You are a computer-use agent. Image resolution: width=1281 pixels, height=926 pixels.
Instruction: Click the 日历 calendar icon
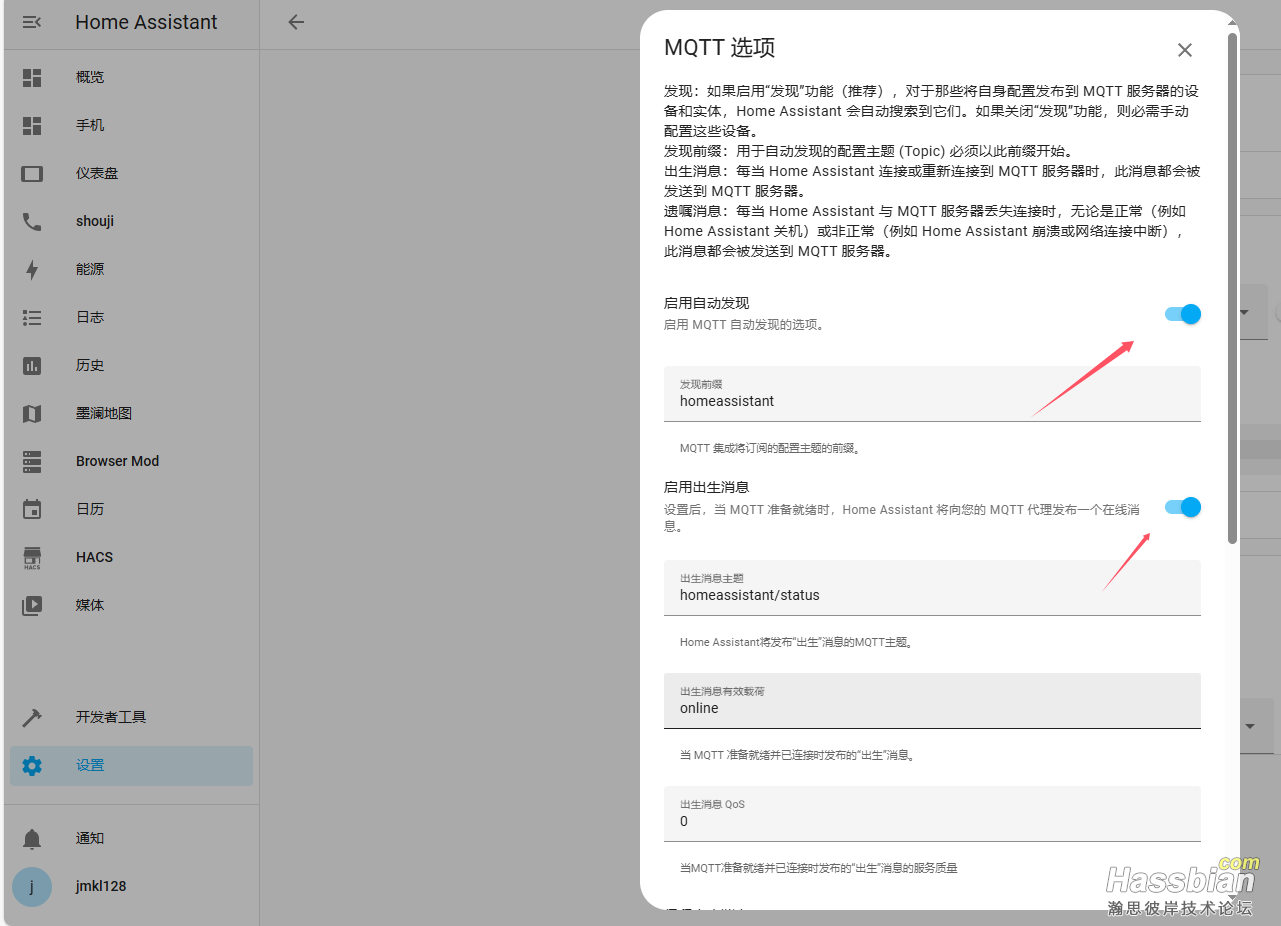32,509
